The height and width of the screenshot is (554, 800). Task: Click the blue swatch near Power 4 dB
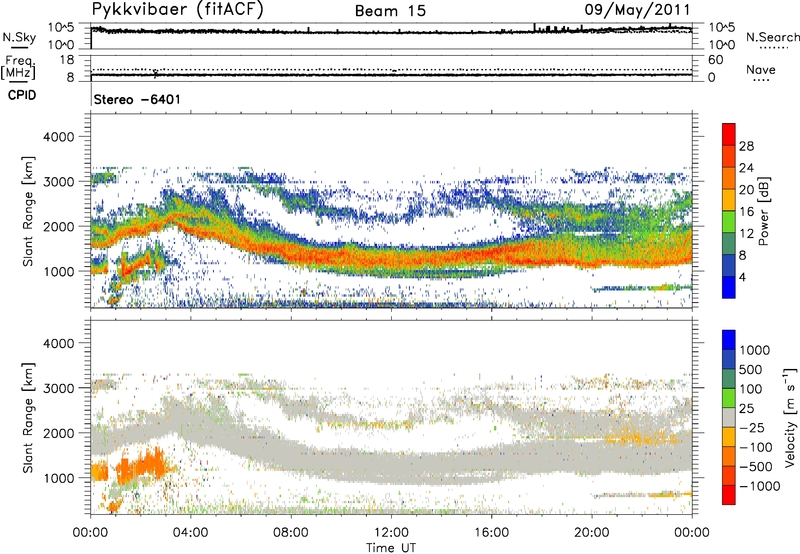[729, 287]
